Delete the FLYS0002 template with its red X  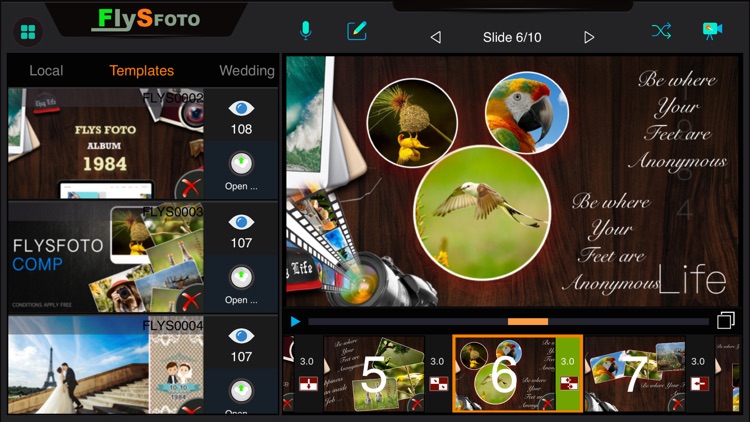(x=190, y=187)
